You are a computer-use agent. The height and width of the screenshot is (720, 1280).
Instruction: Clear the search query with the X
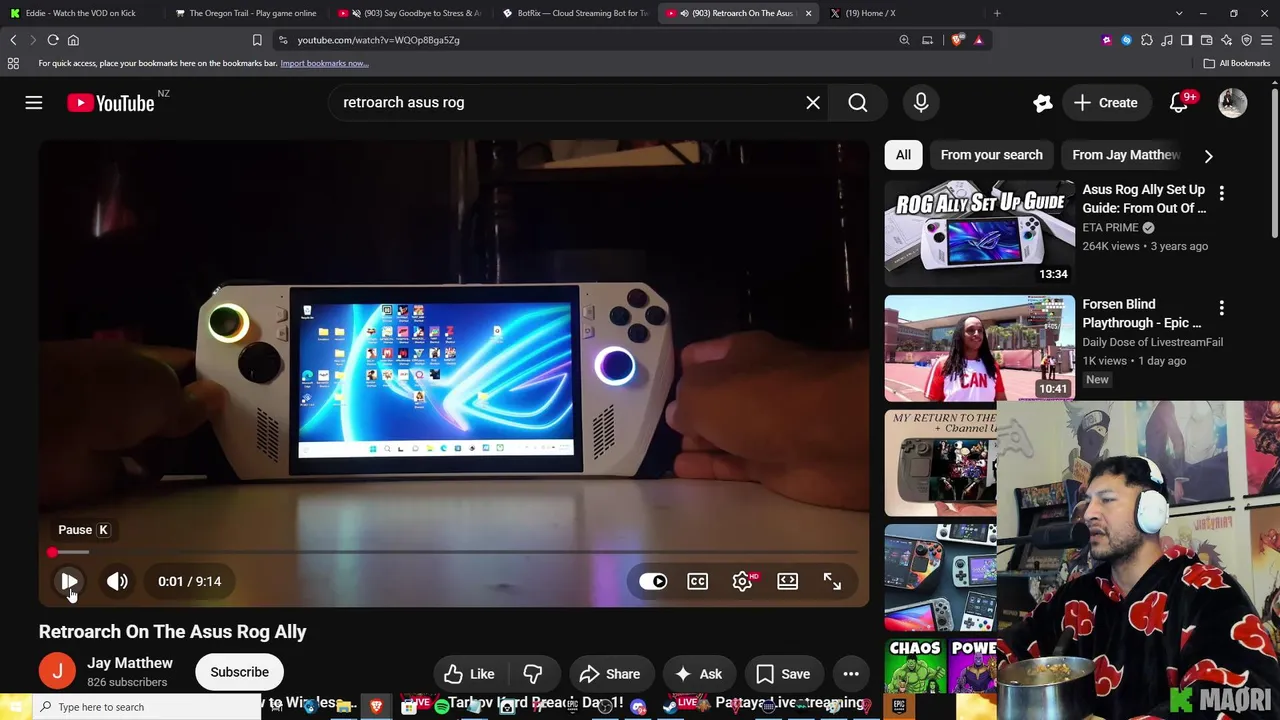[813, 102]
